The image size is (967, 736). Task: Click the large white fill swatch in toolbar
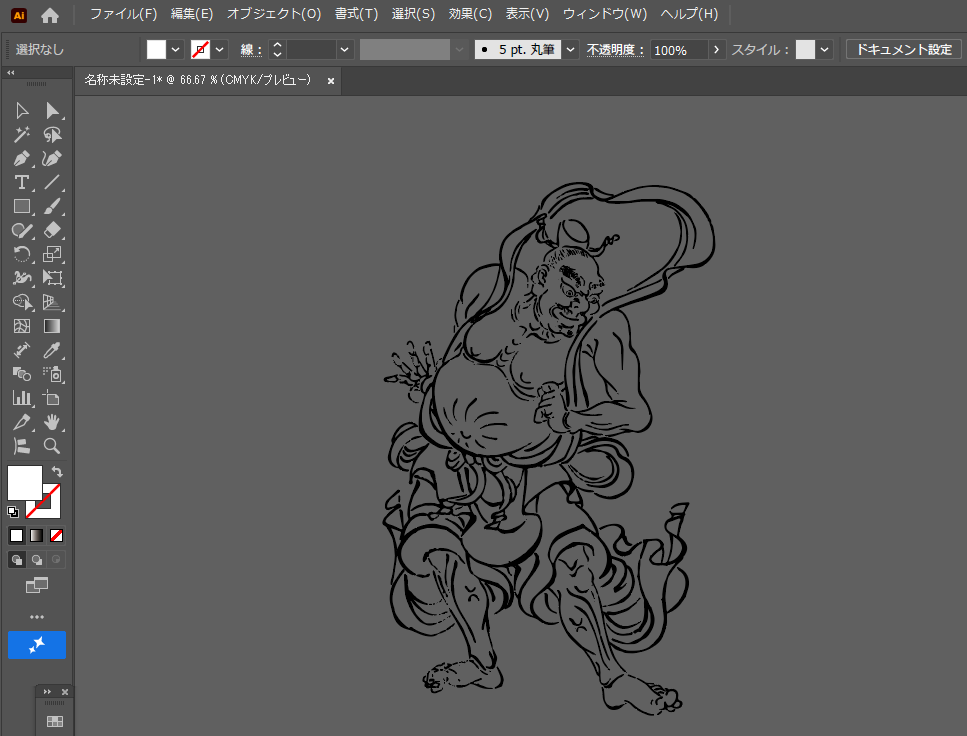[25, 483]
